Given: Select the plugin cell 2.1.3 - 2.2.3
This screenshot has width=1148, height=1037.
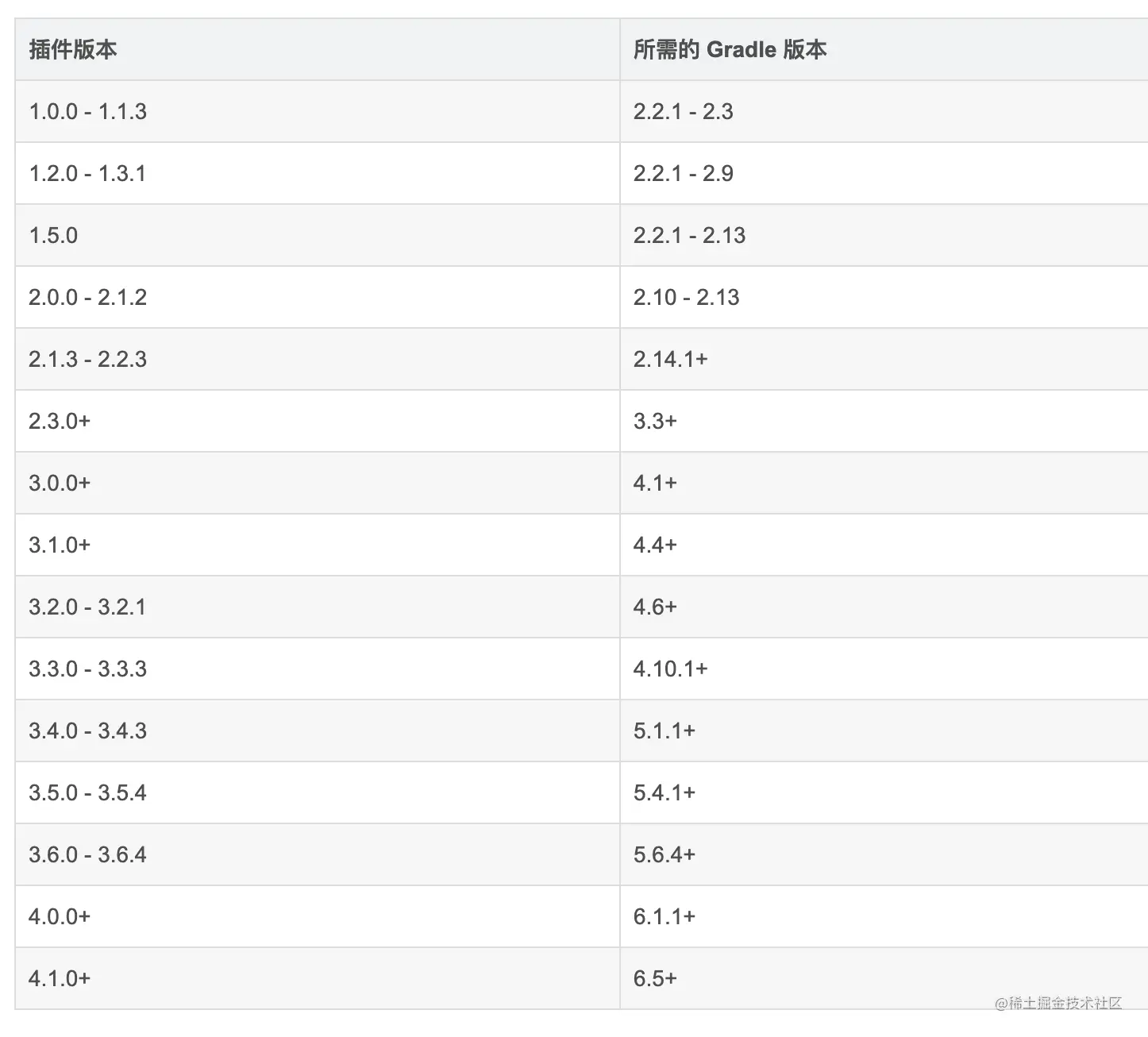Looking at the screenshot, I should click(87, 360).
